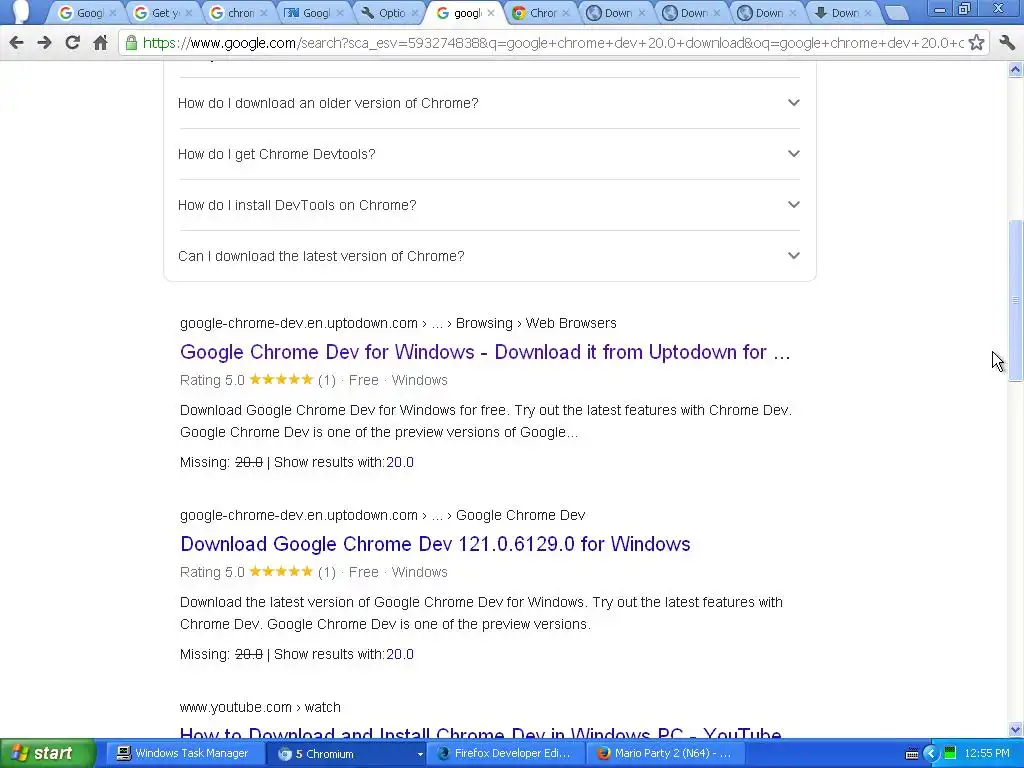Click the green Task Manager CPU tray icon
The width and height of the screenshot is (1024, 768).
click(950, 754)
